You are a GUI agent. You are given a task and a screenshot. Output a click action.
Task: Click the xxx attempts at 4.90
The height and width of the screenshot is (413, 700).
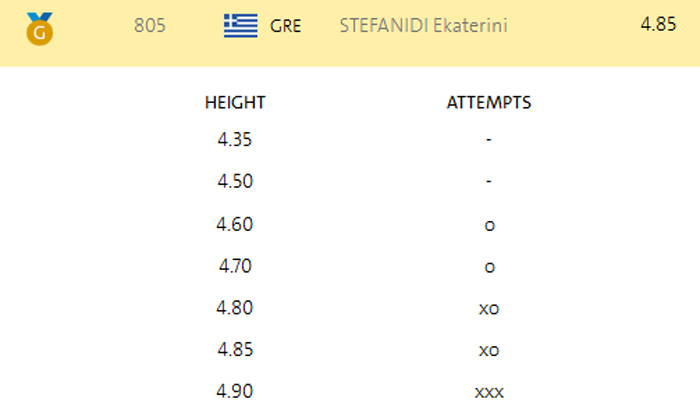click(489, 393)
